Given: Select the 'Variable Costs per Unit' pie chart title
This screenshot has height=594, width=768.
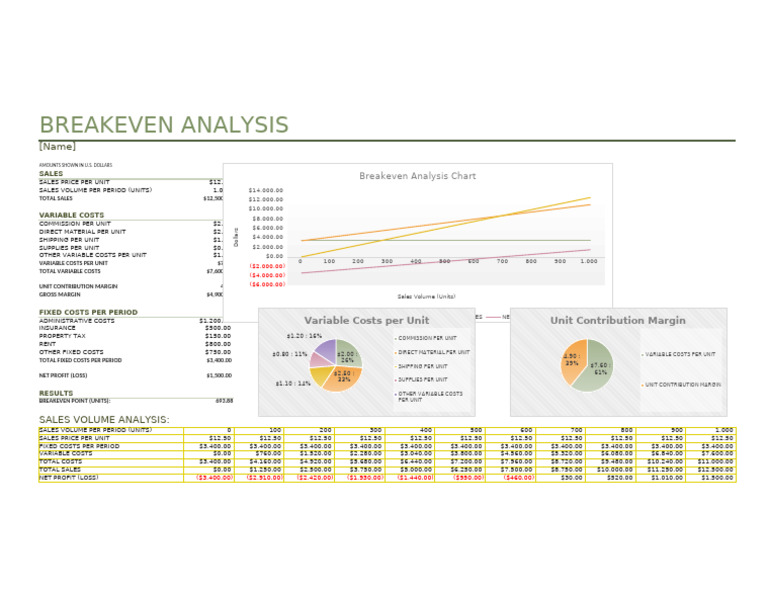Looking at the screenshot, I should 366,320.
